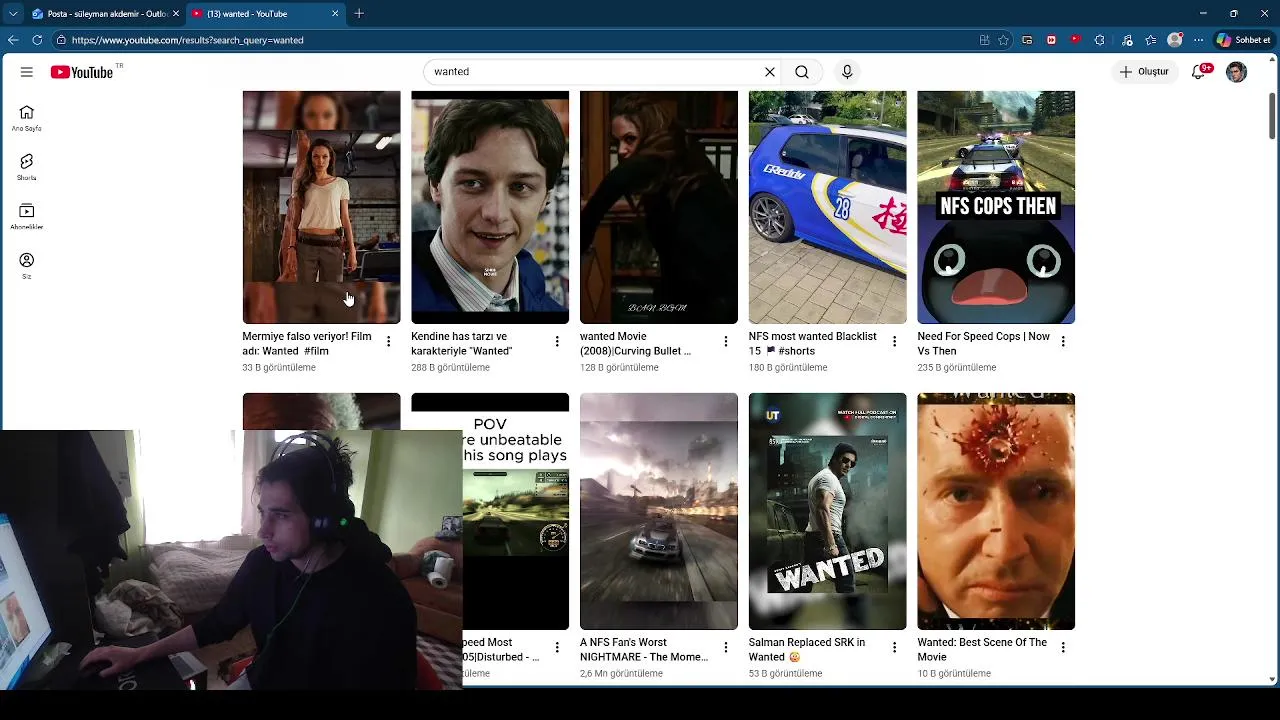This screenshot has width=1280, height=720.
Task: Open the Siz (You) sidebar item
Action: [x=27, y=265]
